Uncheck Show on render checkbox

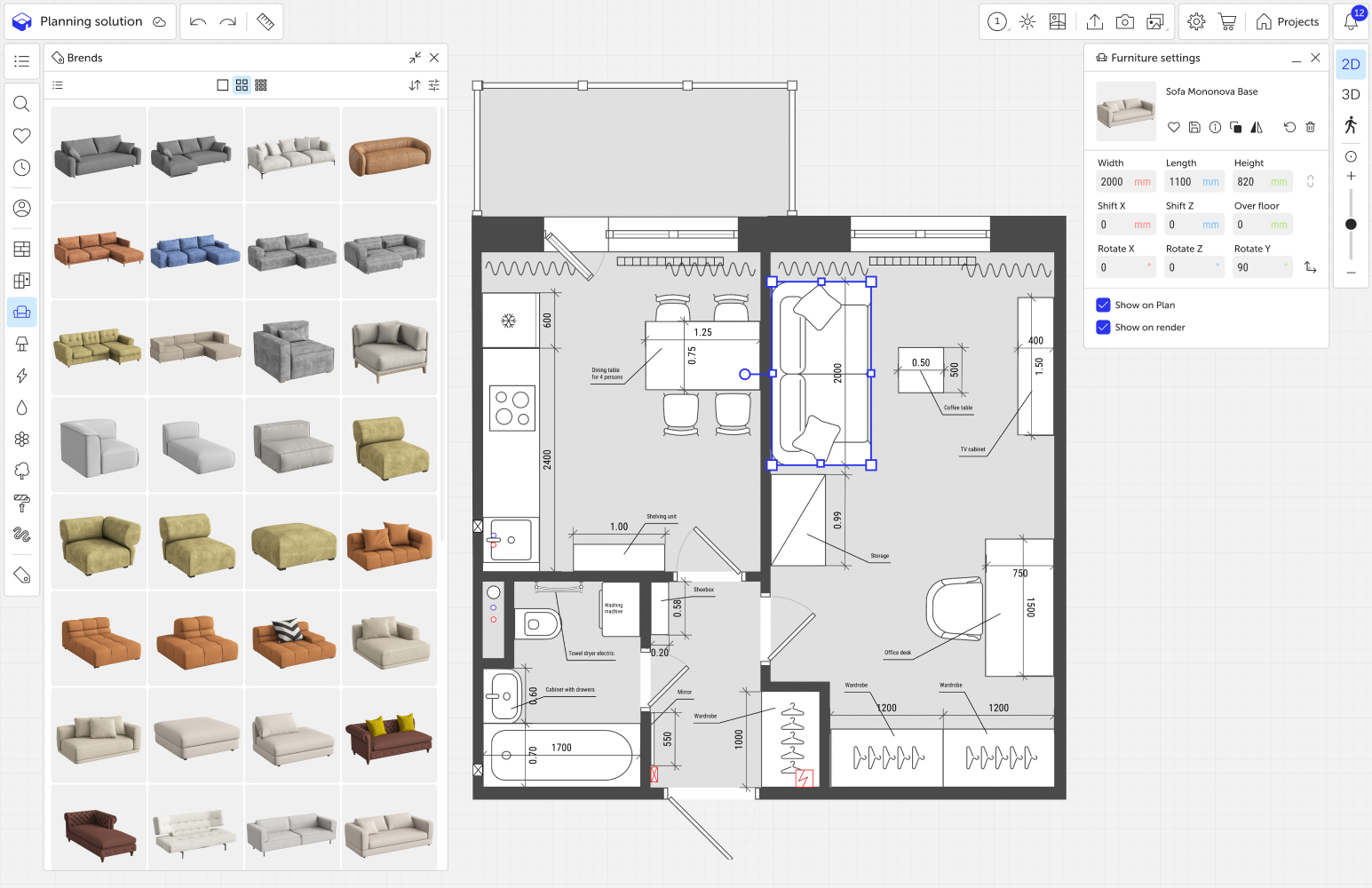(1103, 327)
